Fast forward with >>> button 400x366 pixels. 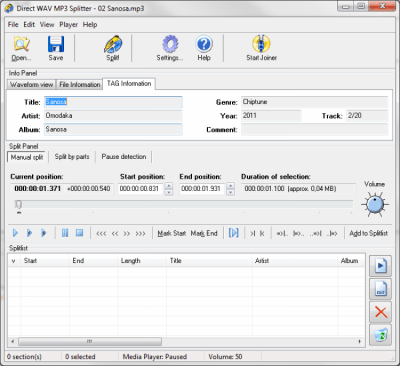[141, 233]
